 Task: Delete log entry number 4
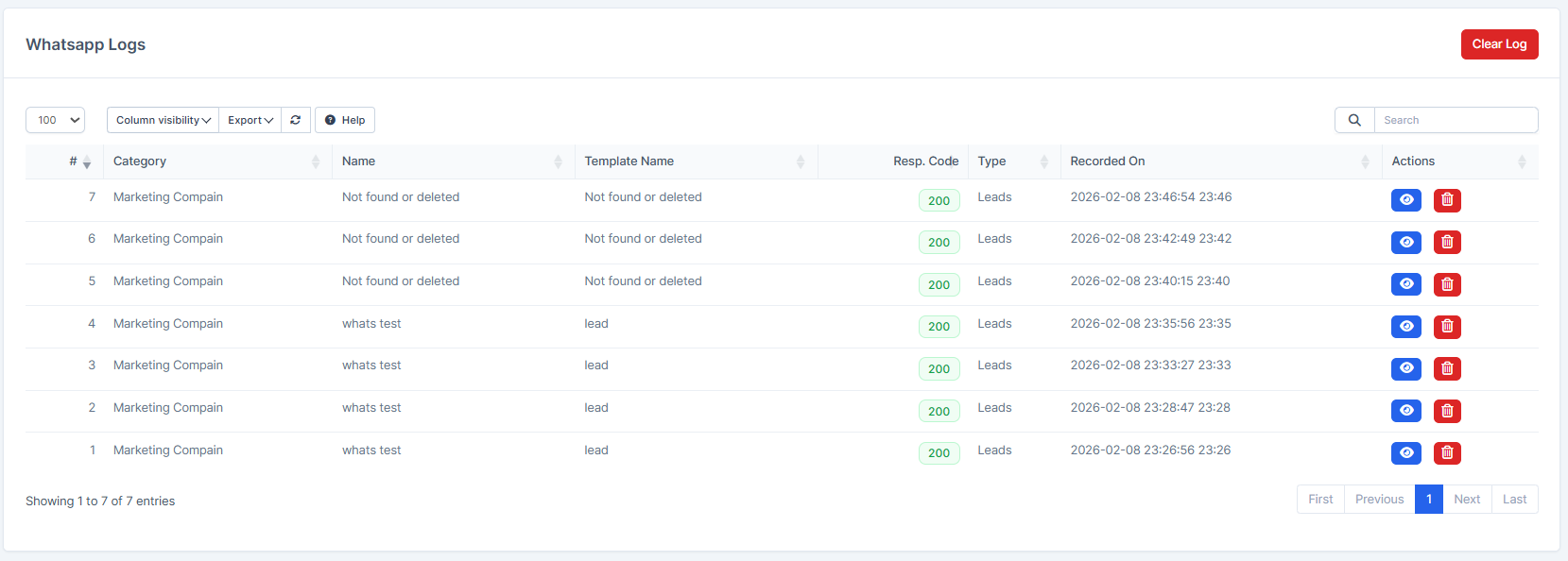tap(1447, 327)
